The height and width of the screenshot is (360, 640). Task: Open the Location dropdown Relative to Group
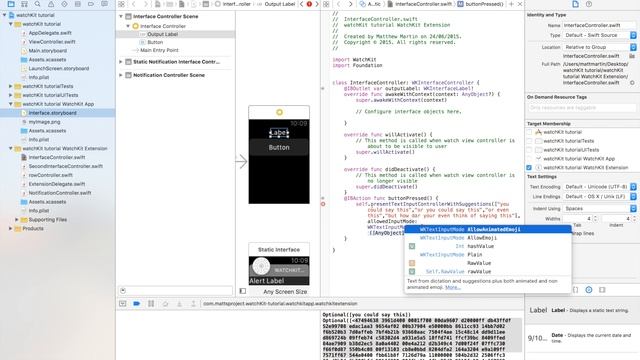tap(599, 47)
